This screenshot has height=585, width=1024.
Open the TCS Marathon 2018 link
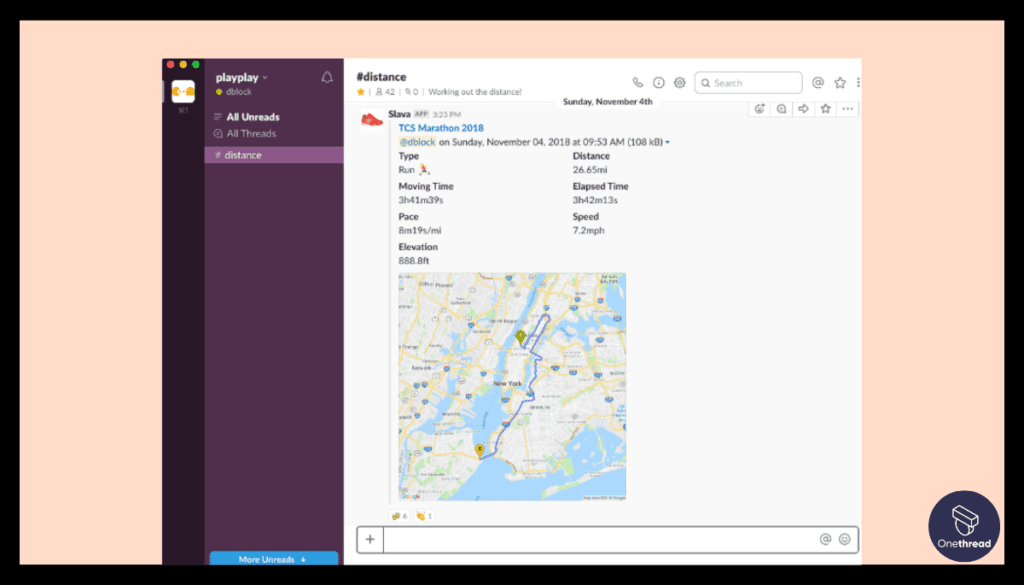[441, 128]
